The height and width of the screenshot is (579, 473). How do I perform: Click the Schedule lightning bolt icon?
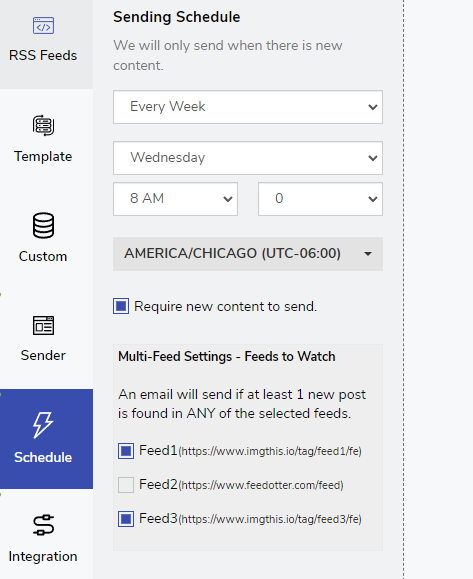click(x=43, y=425)
